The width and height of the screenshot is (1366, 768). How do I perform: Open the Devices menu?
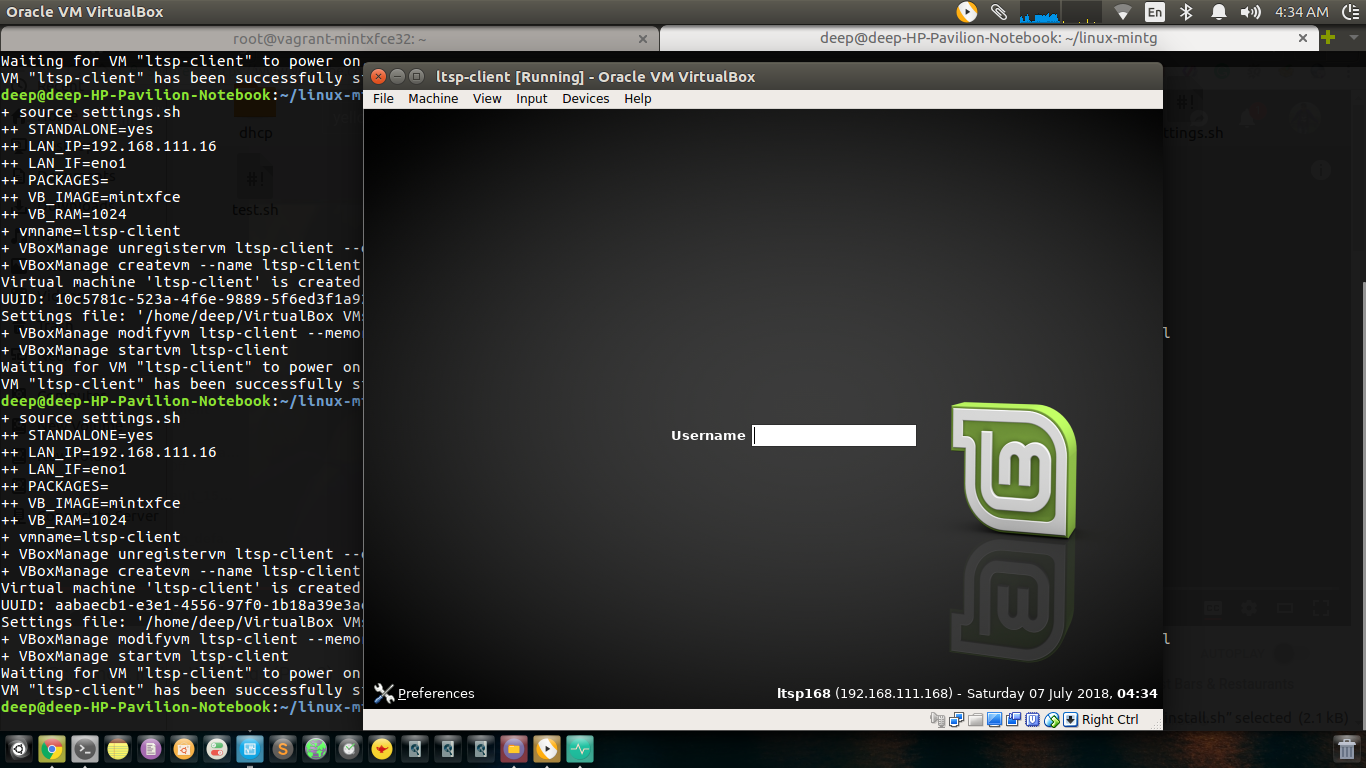click(x=586, y=98)
